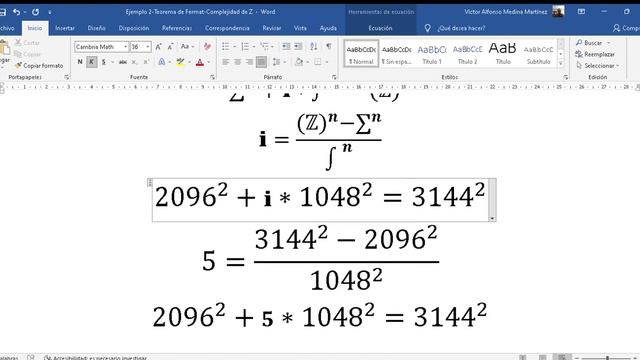640x360 pixels.
Task: Click the user profile picture
Action: pos(558,11)
